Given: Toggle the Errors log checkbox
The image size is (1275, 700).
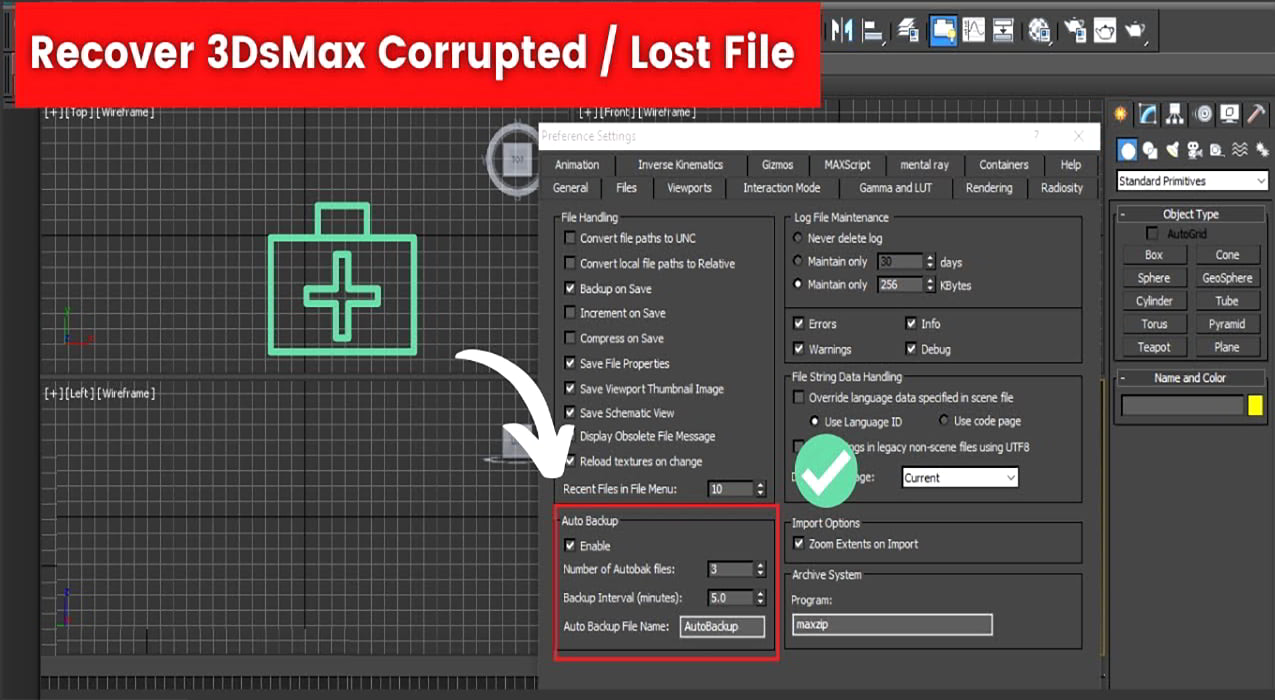Looking at the screenshot, I should click(799, 324).
